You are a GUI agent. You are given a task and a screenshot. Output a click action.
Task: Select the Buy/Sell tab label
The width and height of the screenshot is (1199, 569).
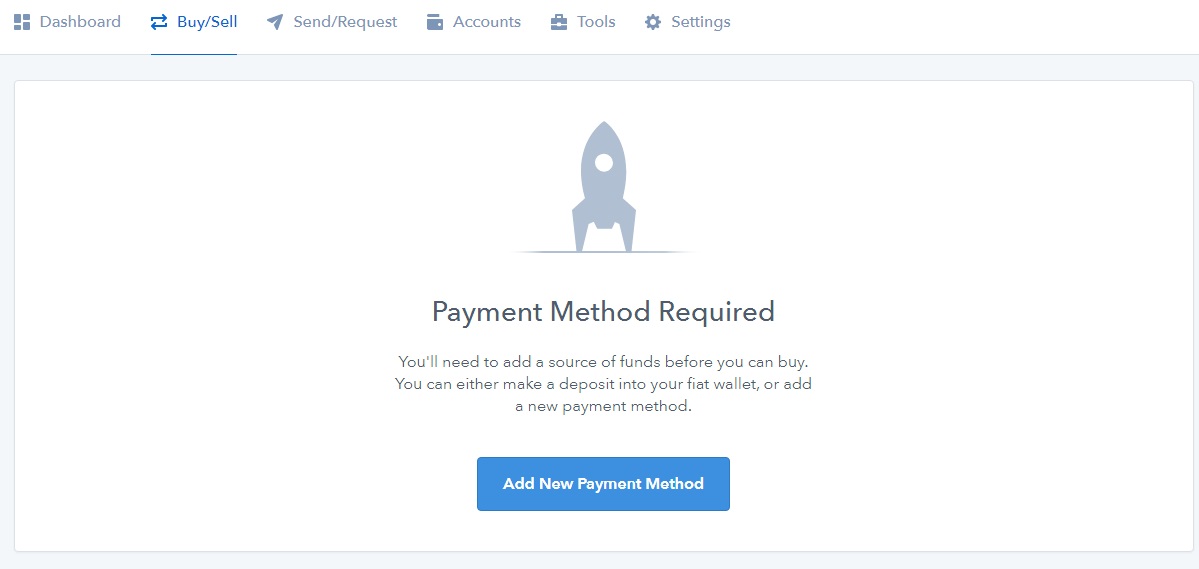pyautogui.click(x=207, y=22)
